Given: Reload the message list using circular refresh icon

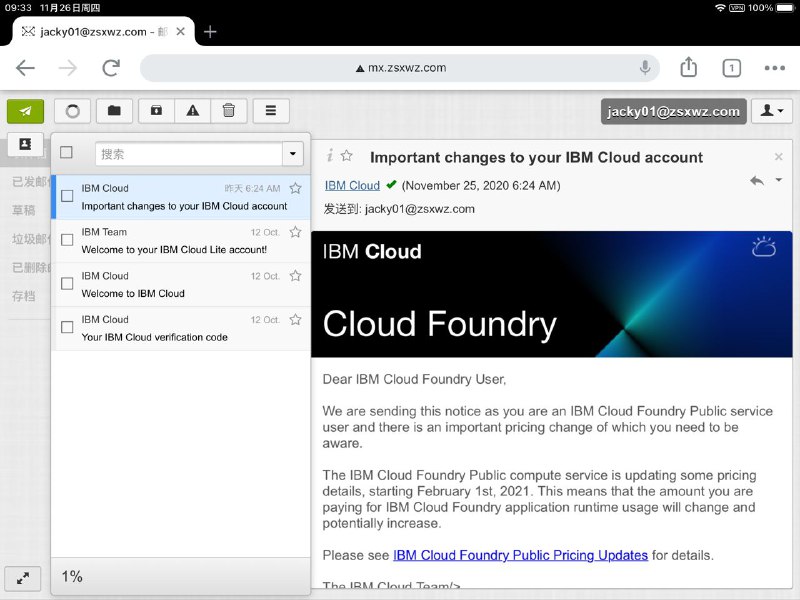Looking at the screenshot, I should click(72, 111).
